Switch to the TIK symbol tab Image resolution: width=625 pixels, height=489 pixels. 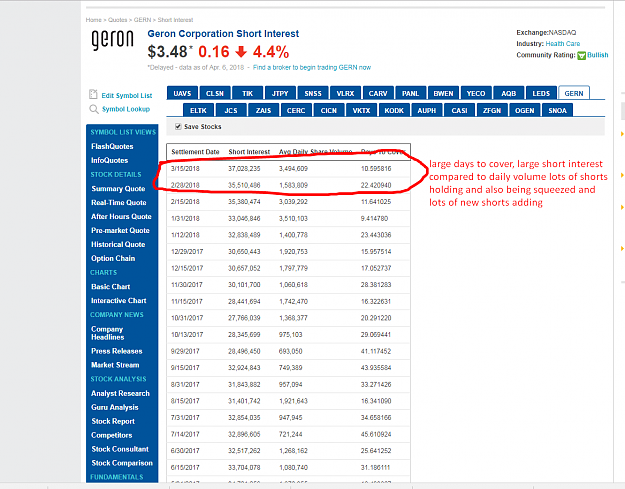click(x=248, y=93)
